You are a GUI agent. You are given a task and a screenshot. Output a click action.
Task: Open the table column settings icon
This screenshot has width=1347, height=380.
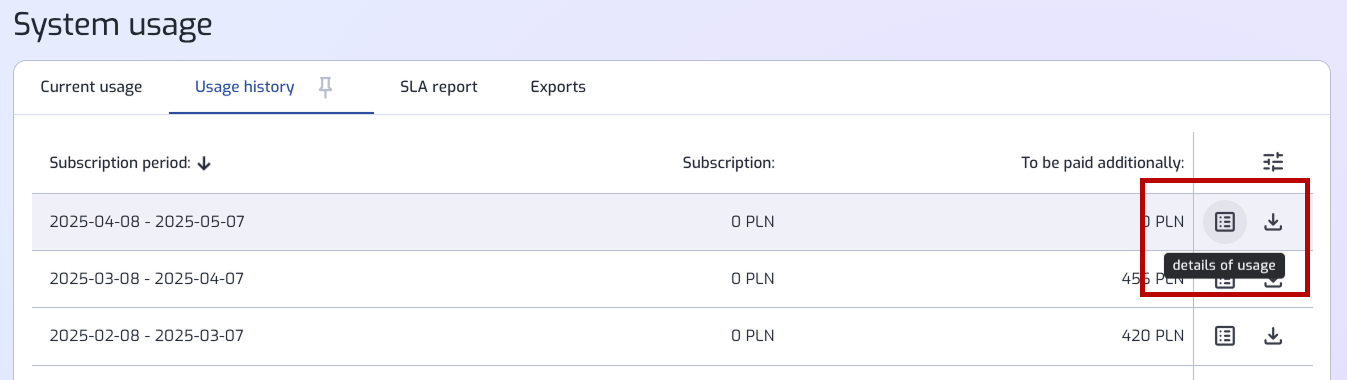tap(1273, 162)
